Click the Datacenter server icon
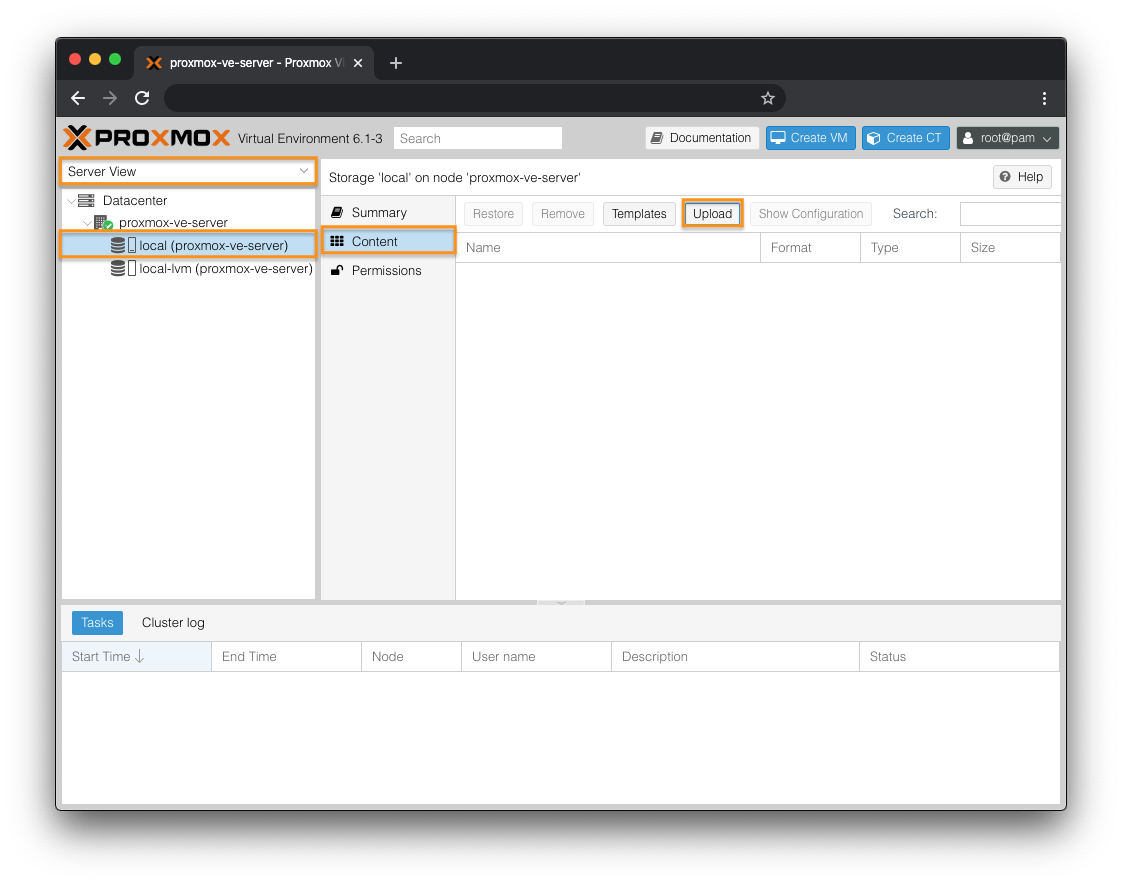Screen dimensions: 1122x884 (x=87, y=200)
